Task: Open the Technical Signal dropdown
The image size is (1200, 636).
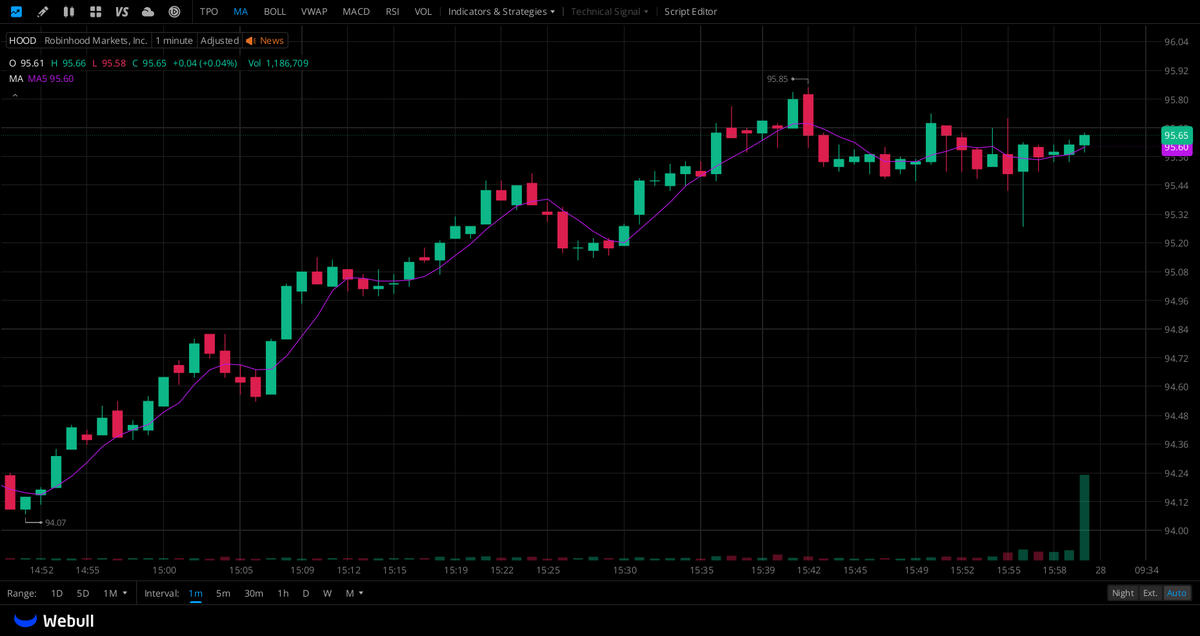Action: 610,12
